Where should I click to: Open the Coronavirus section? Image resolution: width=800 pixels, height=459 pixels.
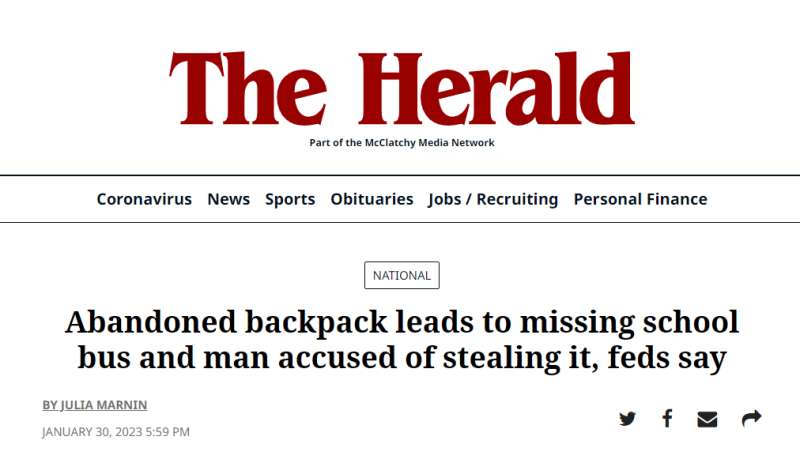point(144,199)
